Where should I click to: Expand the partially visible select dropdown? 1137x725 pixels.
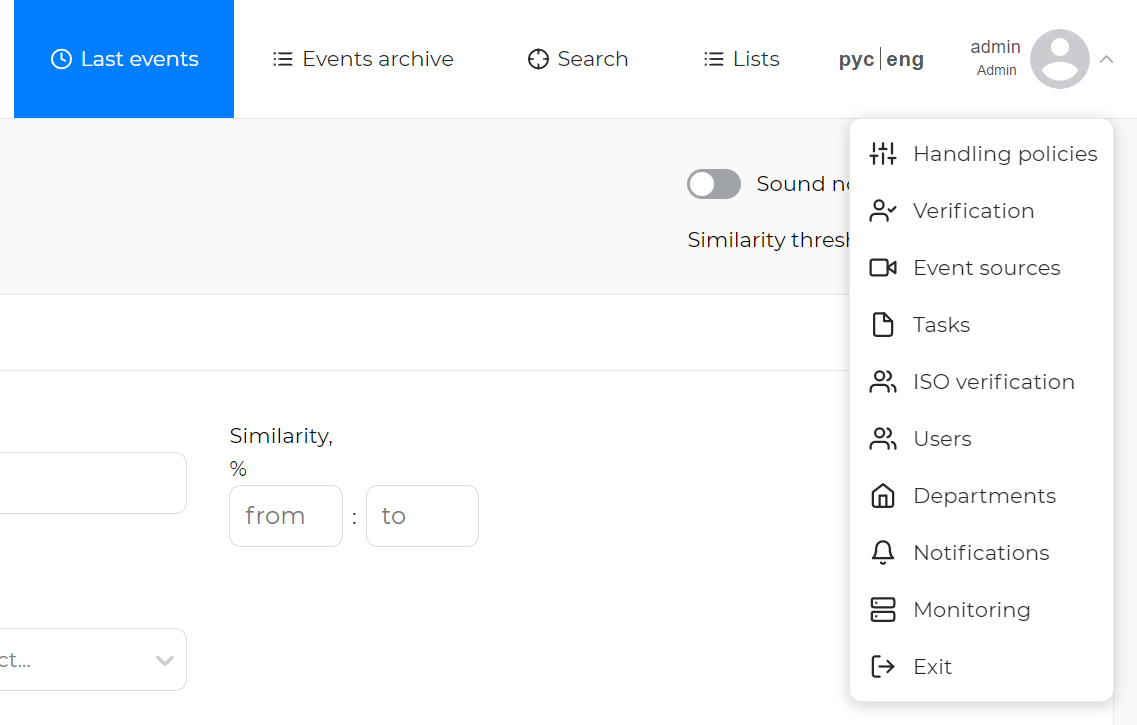(x=164, y=660)
